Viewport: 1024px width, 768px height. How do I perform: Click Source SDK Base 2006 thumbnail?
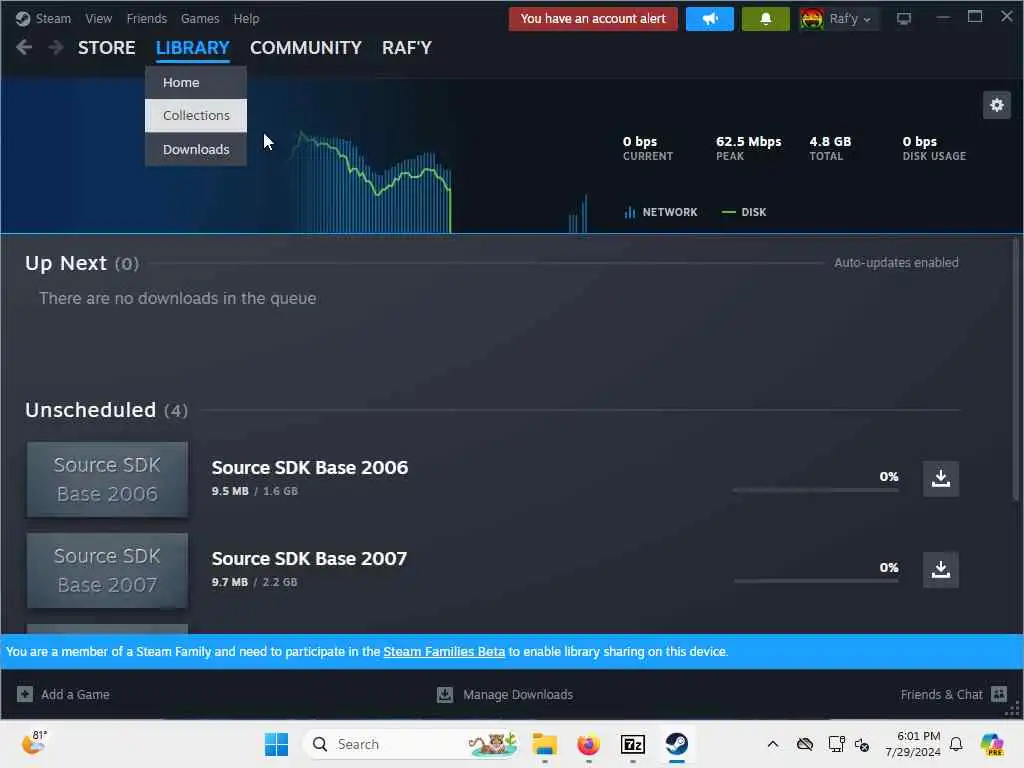pyautogui.click(x=107, y=479)
